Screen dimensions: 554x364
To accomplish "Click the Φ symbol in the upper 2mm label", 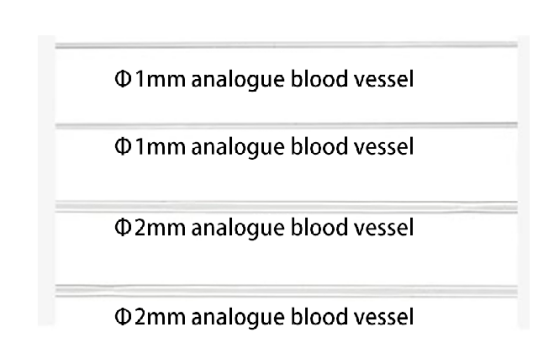I will pos(123,228).
